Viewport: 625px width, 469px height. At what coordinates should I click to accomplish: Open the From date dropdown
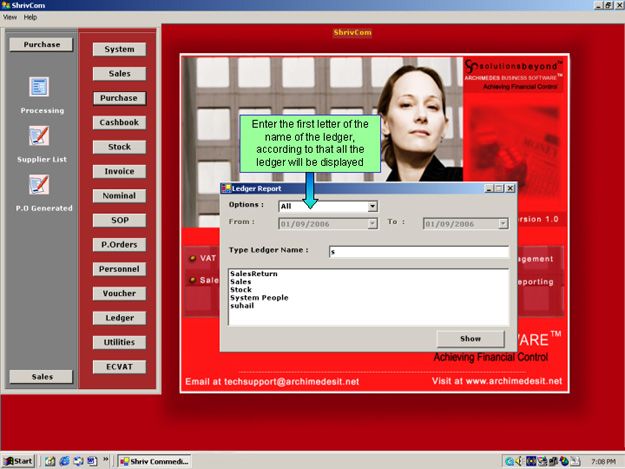tap(372, 224)
